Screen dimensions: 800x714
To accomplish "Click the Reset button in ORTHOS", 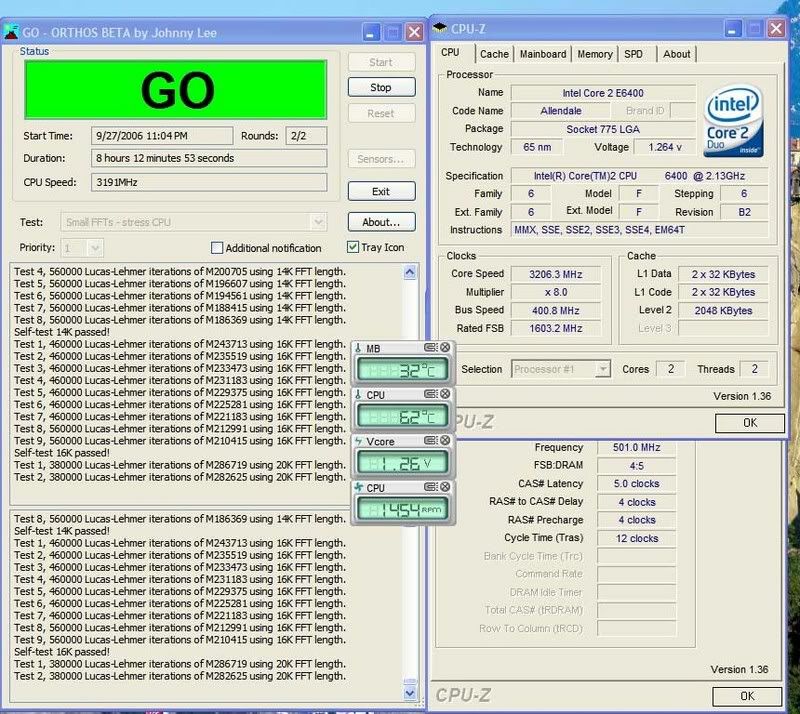I will pos(381,113).
